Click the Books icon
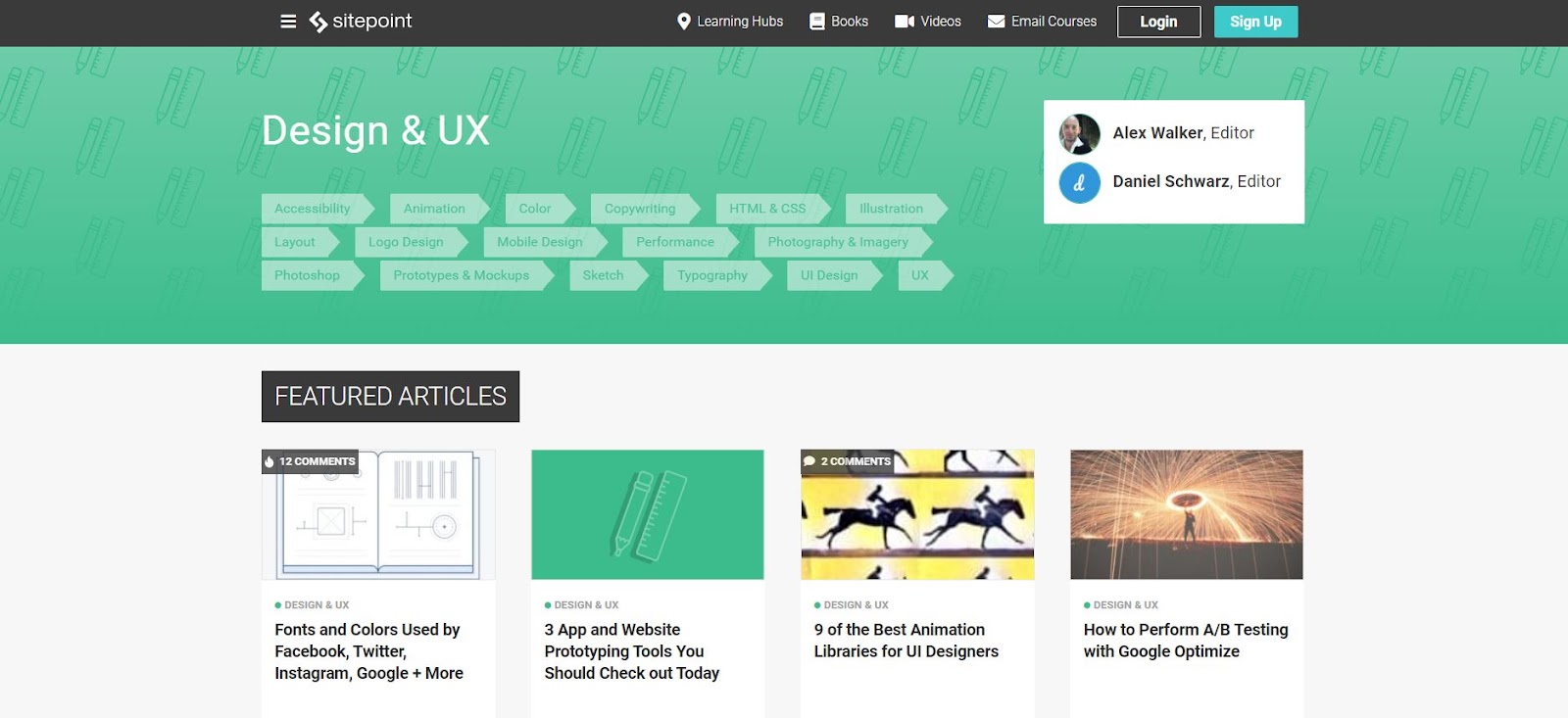 [816, 21]
